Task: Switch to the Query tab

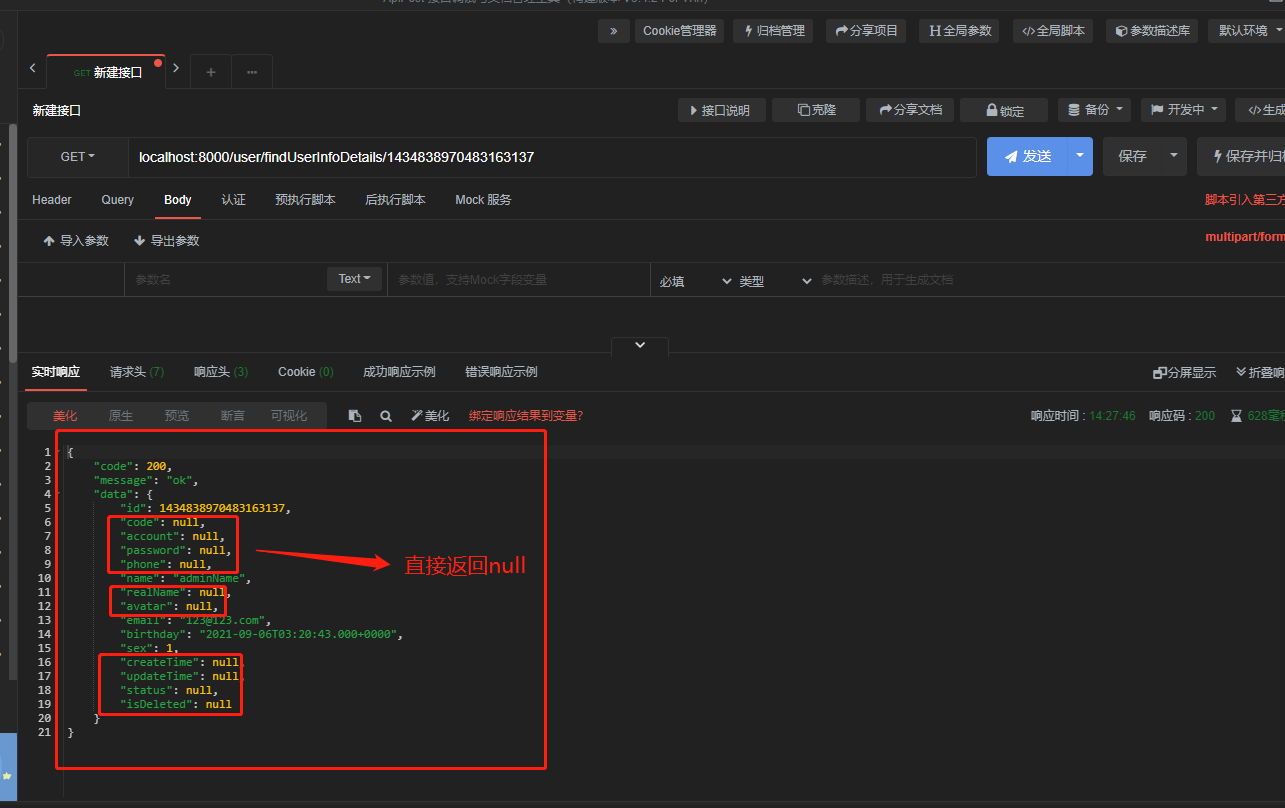Action: coord(118,200)
